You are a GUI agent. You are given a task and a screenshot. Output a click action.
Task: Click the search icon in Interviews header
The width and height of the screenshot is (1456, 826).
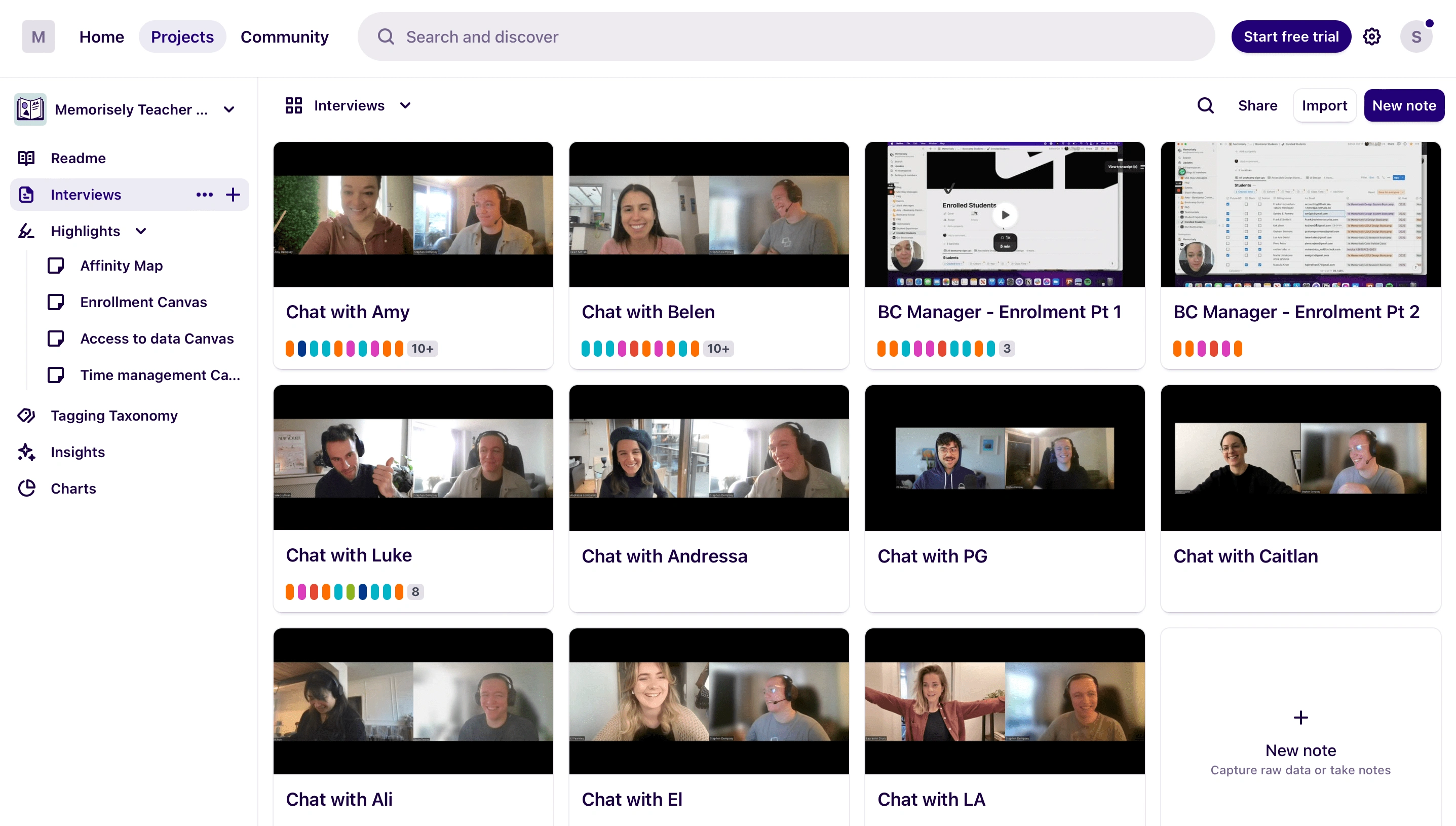tap(1206, 105)
